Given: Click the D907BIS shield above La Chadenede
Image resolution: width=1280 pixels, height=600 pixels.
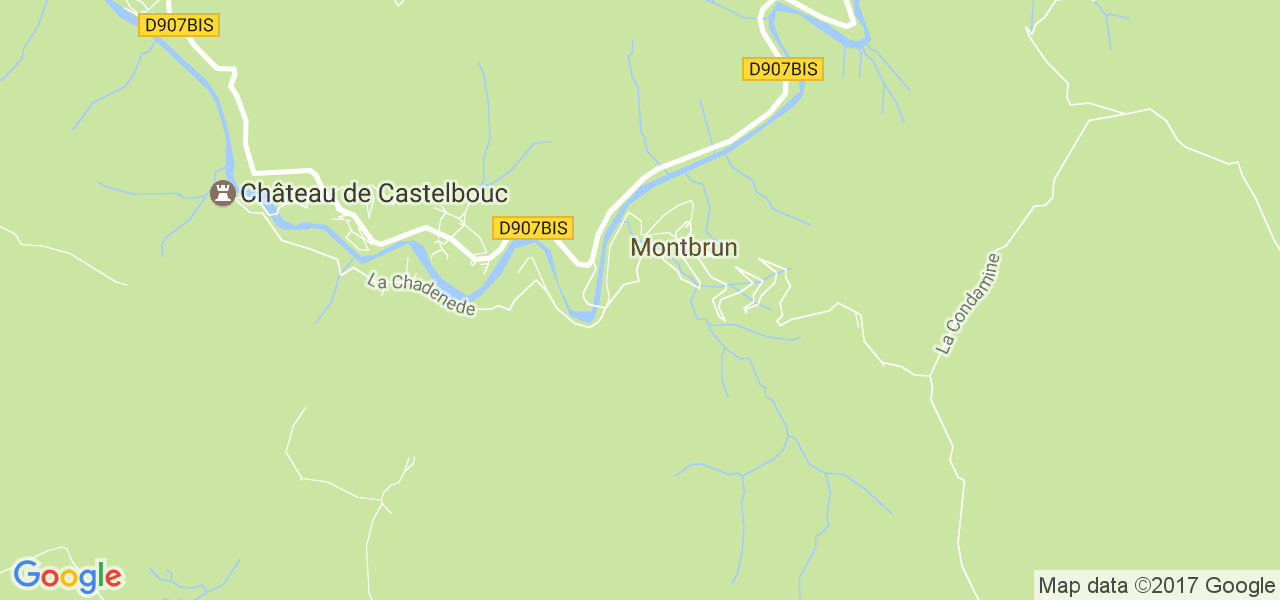Looking at the screenshot, I should tap(533, 228).
